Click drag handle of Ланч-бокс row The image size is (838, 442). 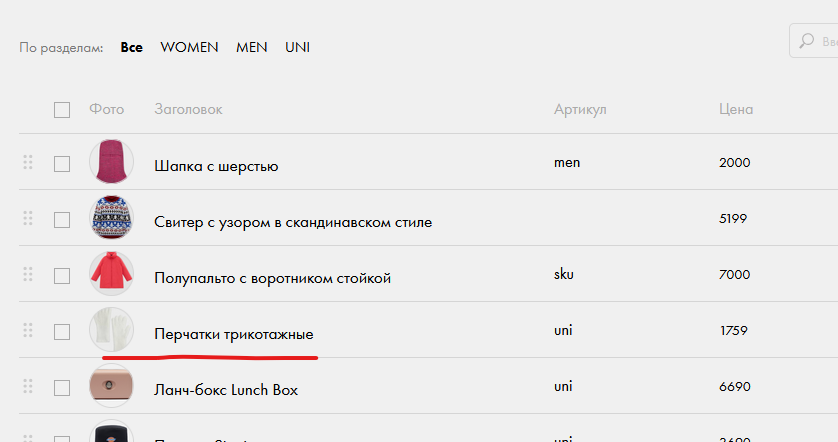click(x=28, y=386)
